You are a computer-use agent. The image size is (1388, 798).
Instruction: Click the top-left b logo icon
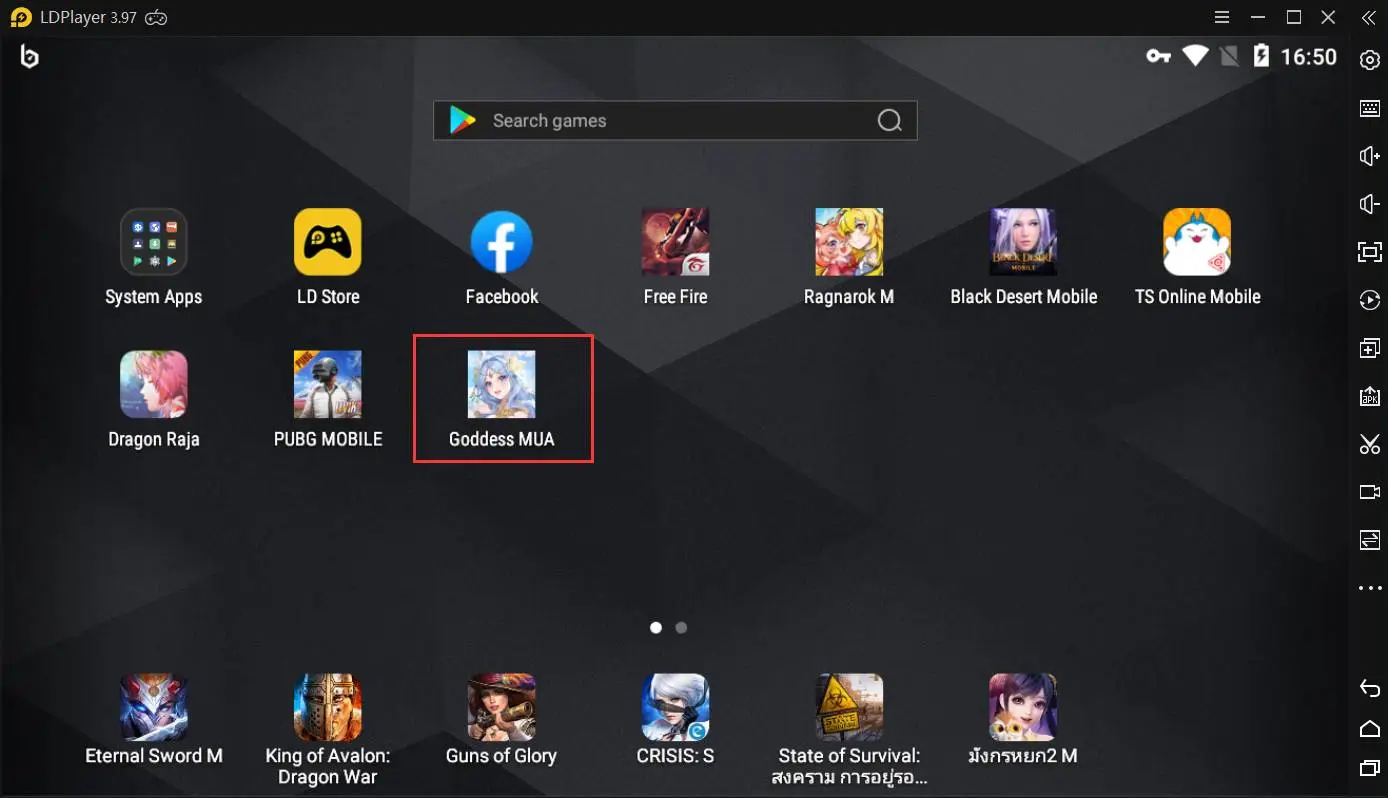[x=30, y=57]
